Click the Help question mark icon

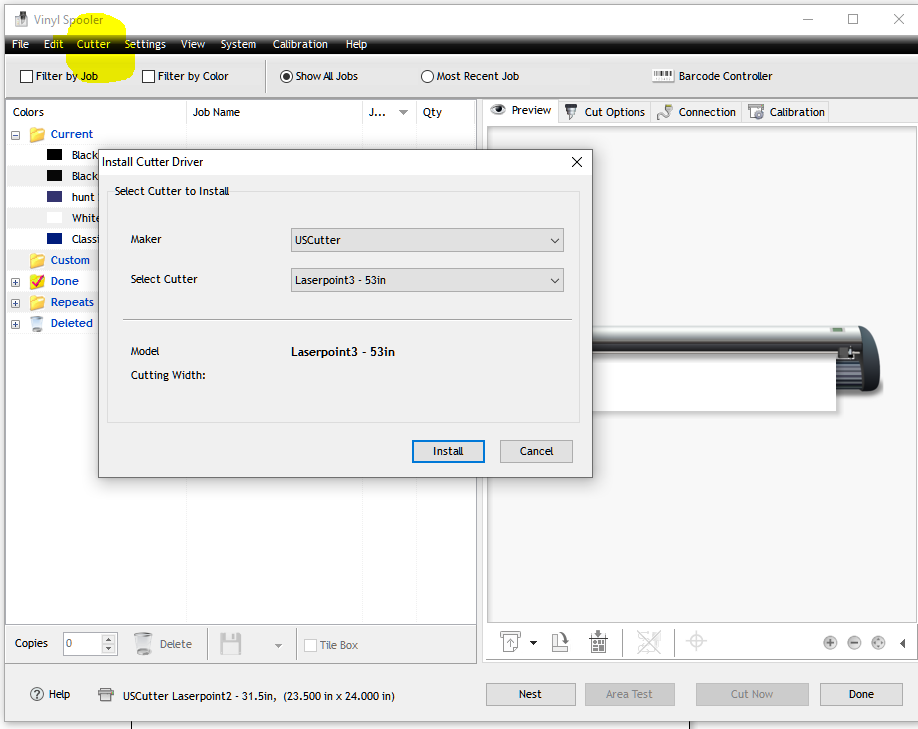pyautogui.click(x=37, y=694)
